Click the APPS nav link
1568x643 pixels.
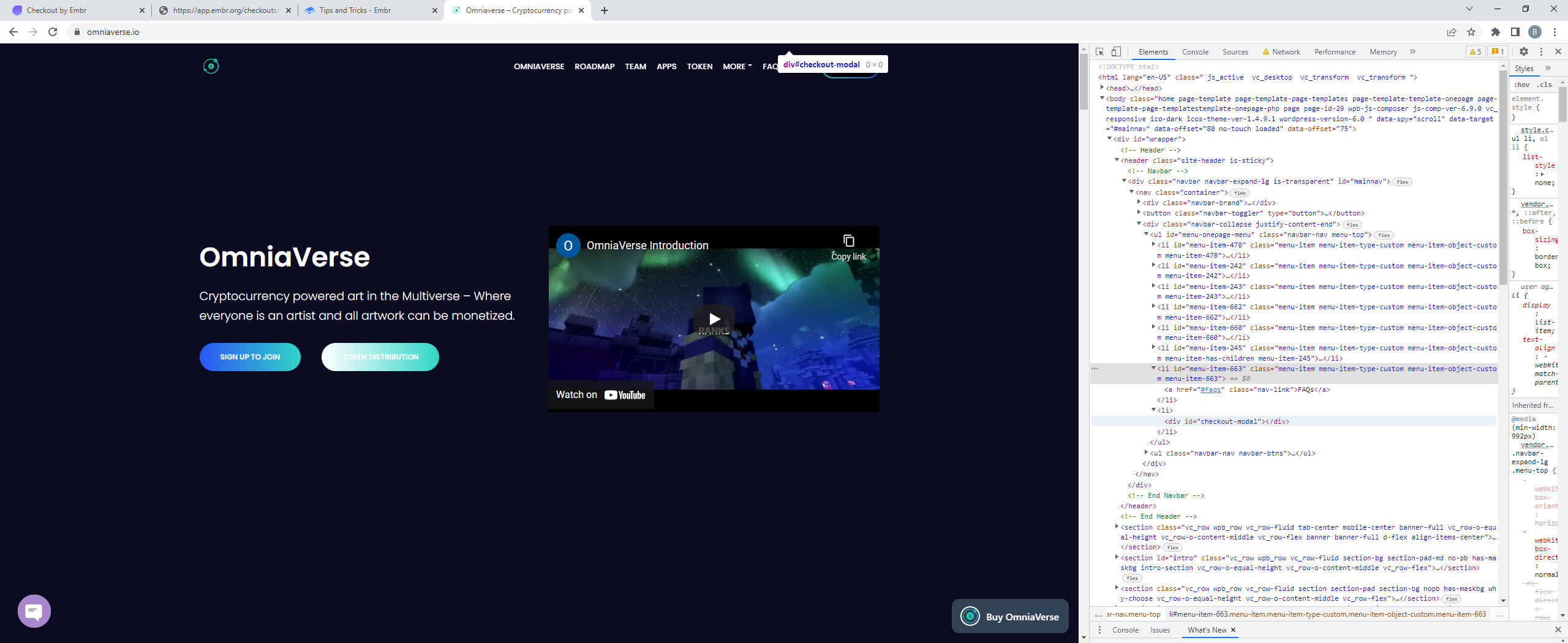click(x=666, y=67)
